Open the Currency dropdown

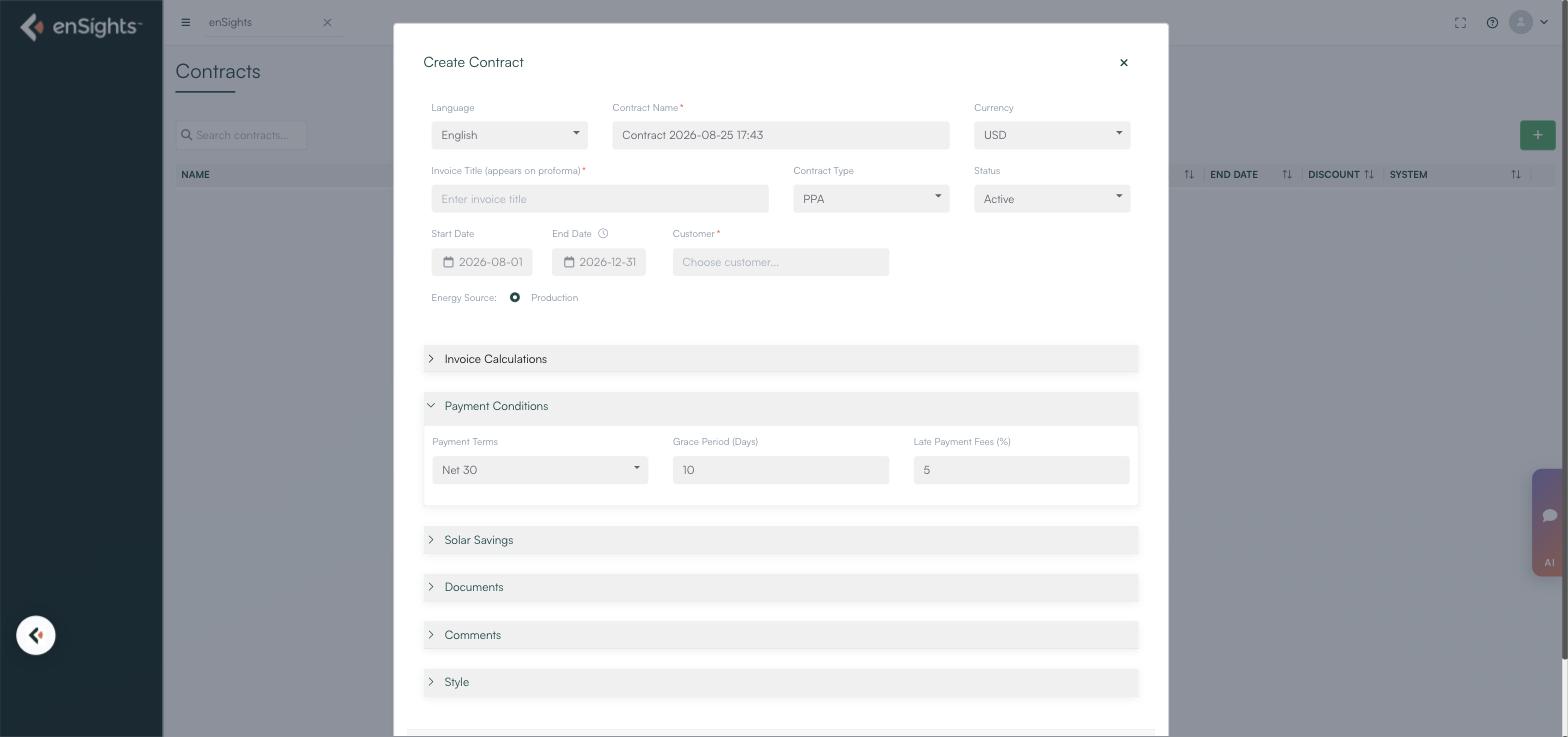click(1052, 135)
